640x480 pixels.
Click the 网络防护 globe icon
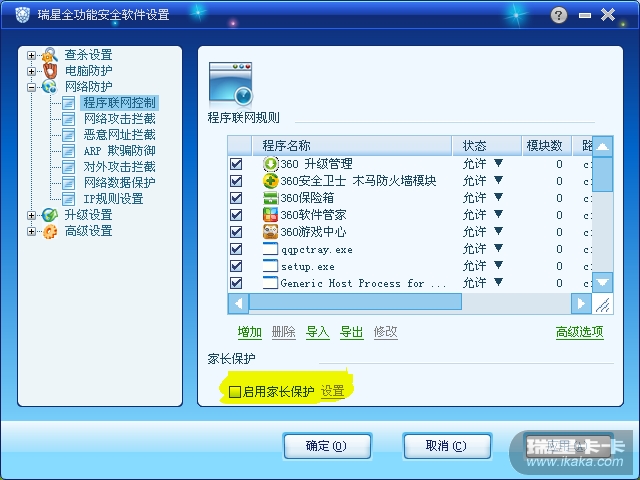49,87
